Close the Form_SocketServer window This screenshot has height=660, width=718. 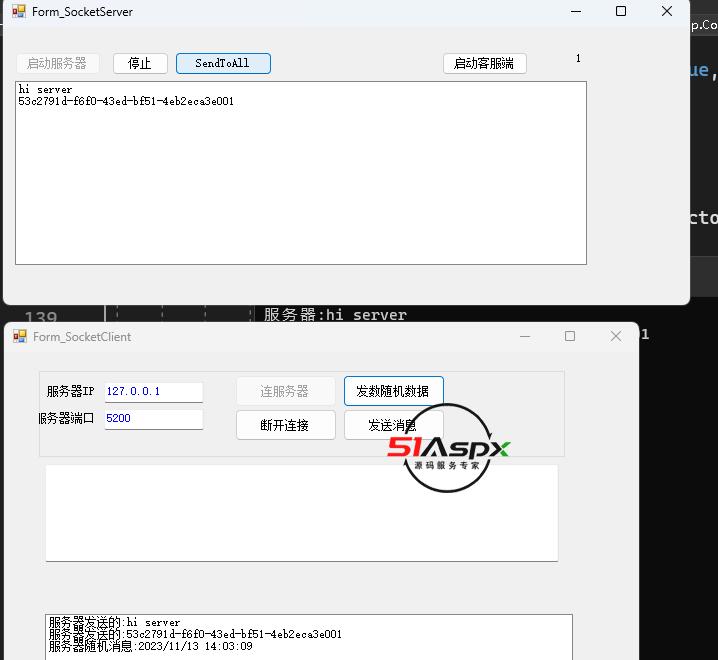coord(667,11)
